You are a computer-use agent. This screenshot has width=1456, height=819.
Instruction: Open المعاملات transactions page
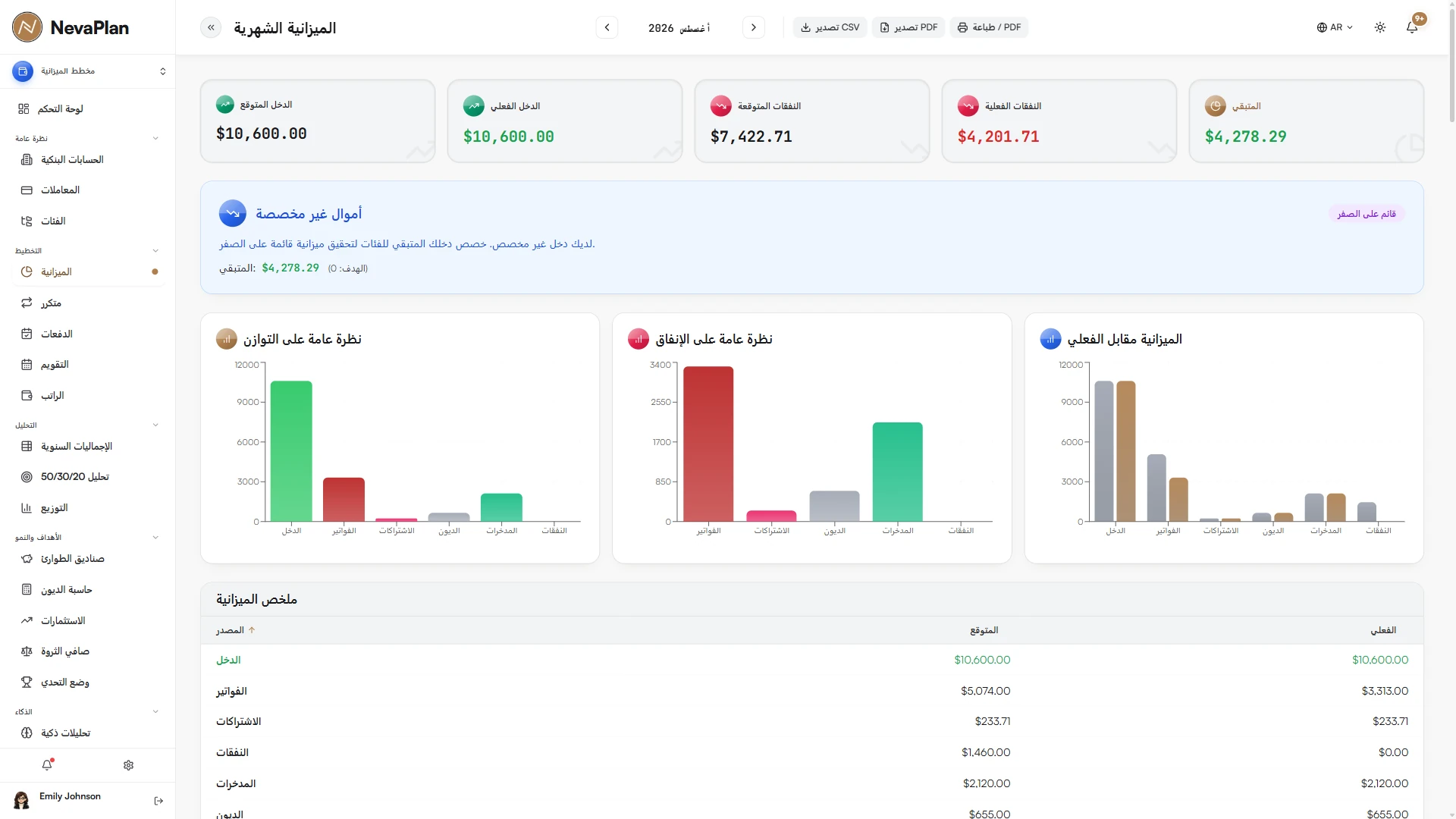[88, 190]
